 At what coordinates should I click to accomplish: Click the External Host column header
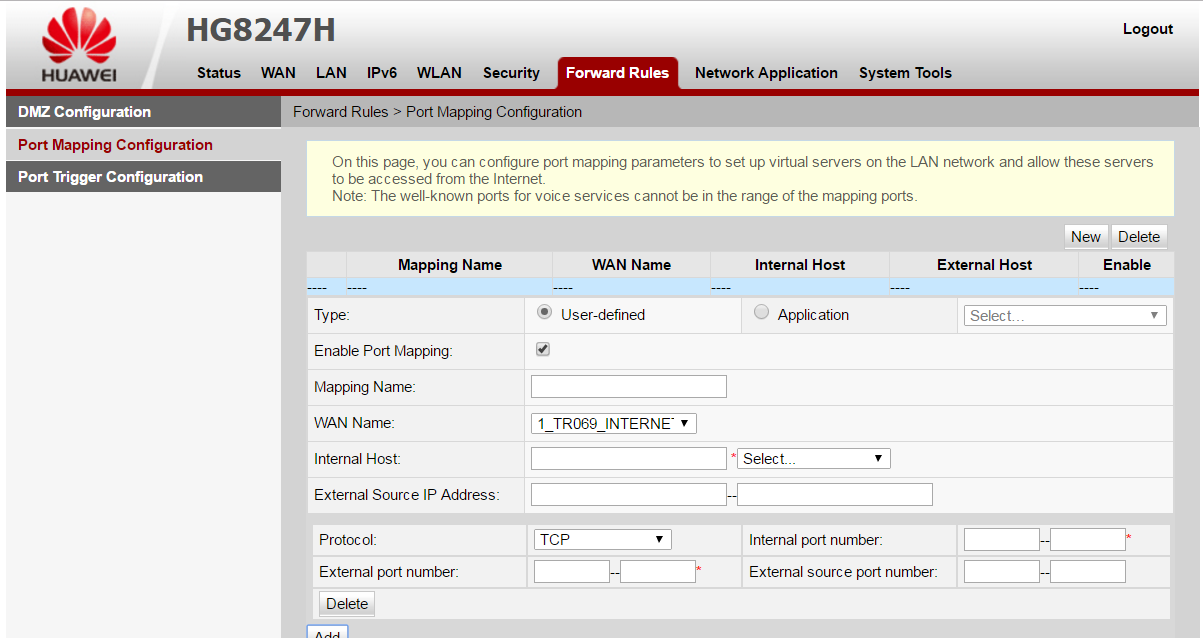[985, 265]
